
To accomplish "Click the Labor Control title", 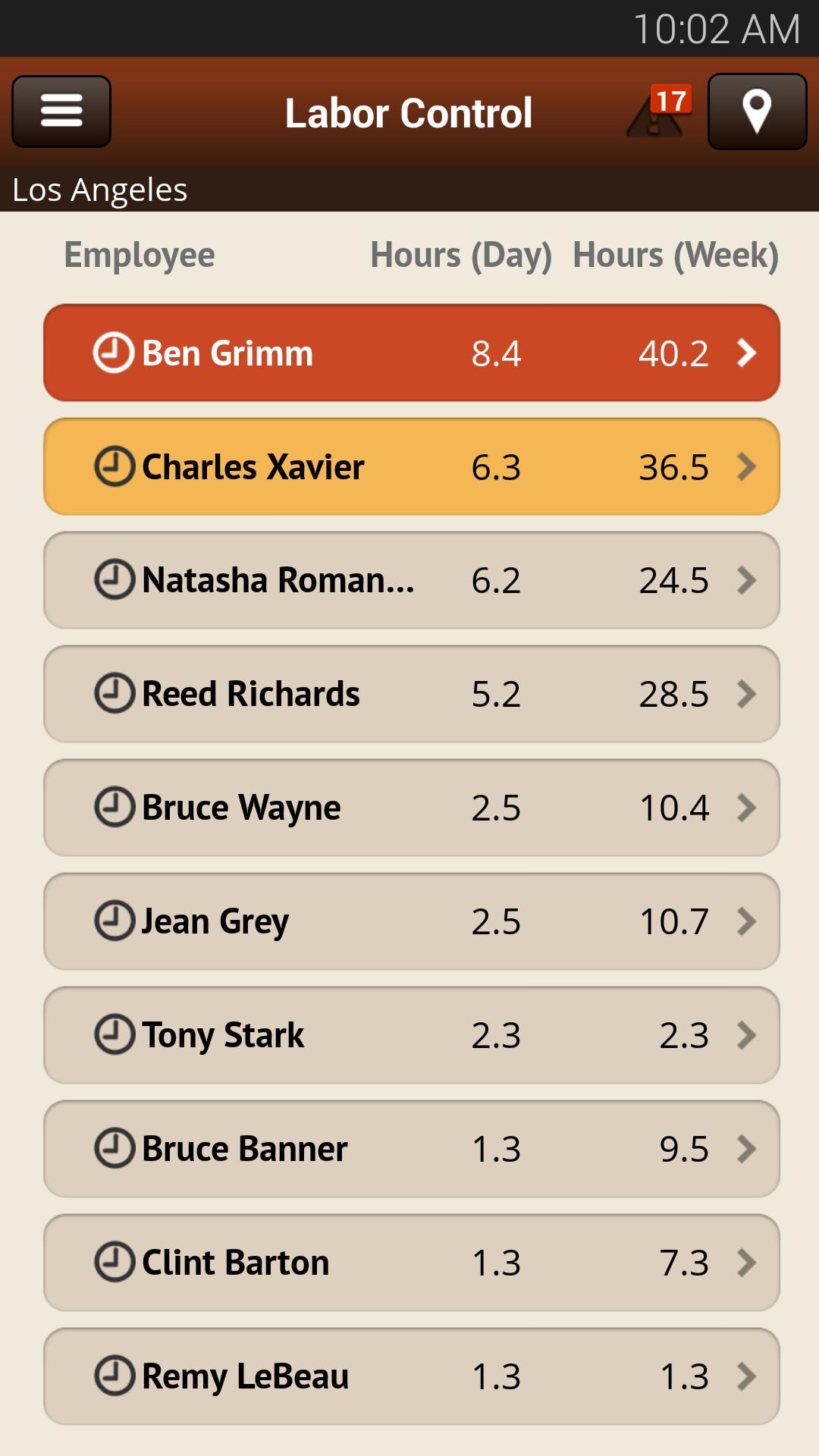I will click(409, 114).
